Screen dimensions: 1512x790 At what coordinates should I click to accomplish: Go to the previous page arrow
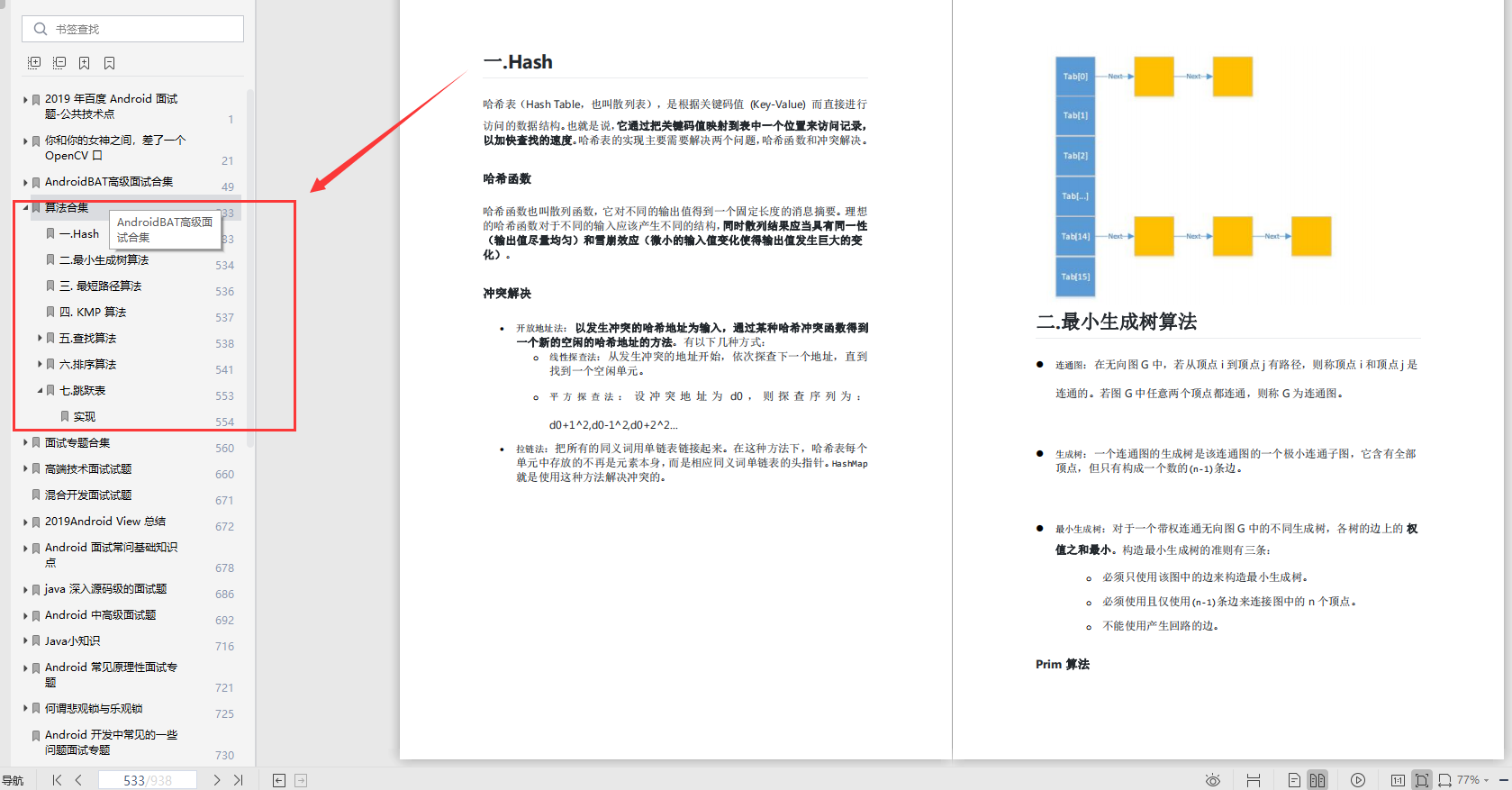coord(78,780)
